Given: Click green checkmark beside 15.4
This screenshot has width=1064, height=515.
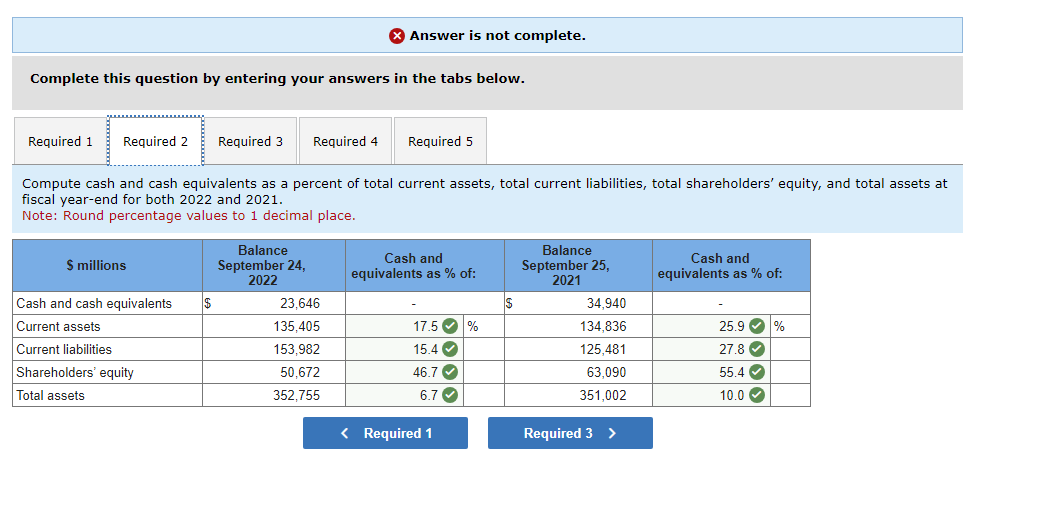Looking at the screenshot, I should pos(450,349).
